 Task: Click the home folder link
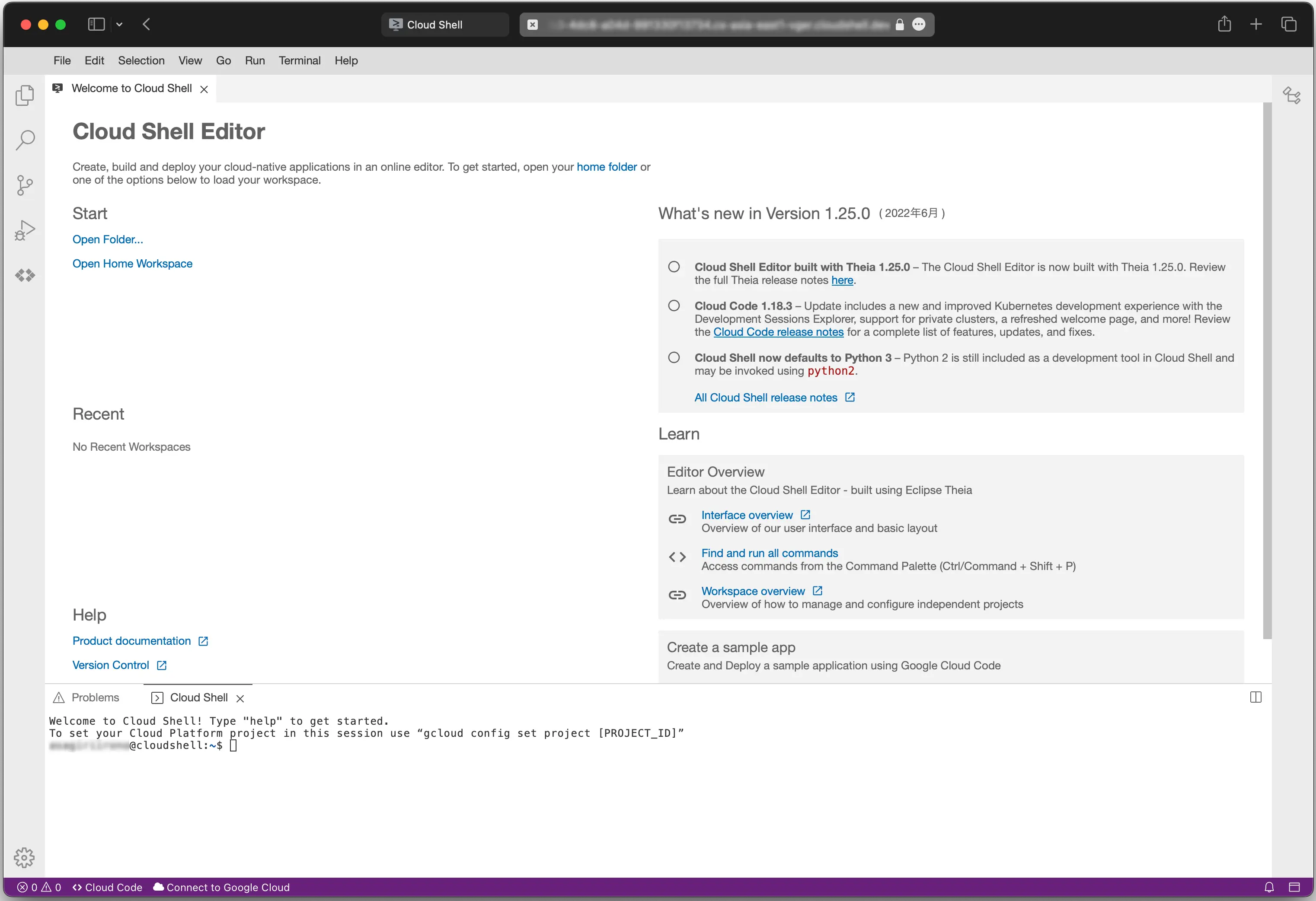[607, 167]
